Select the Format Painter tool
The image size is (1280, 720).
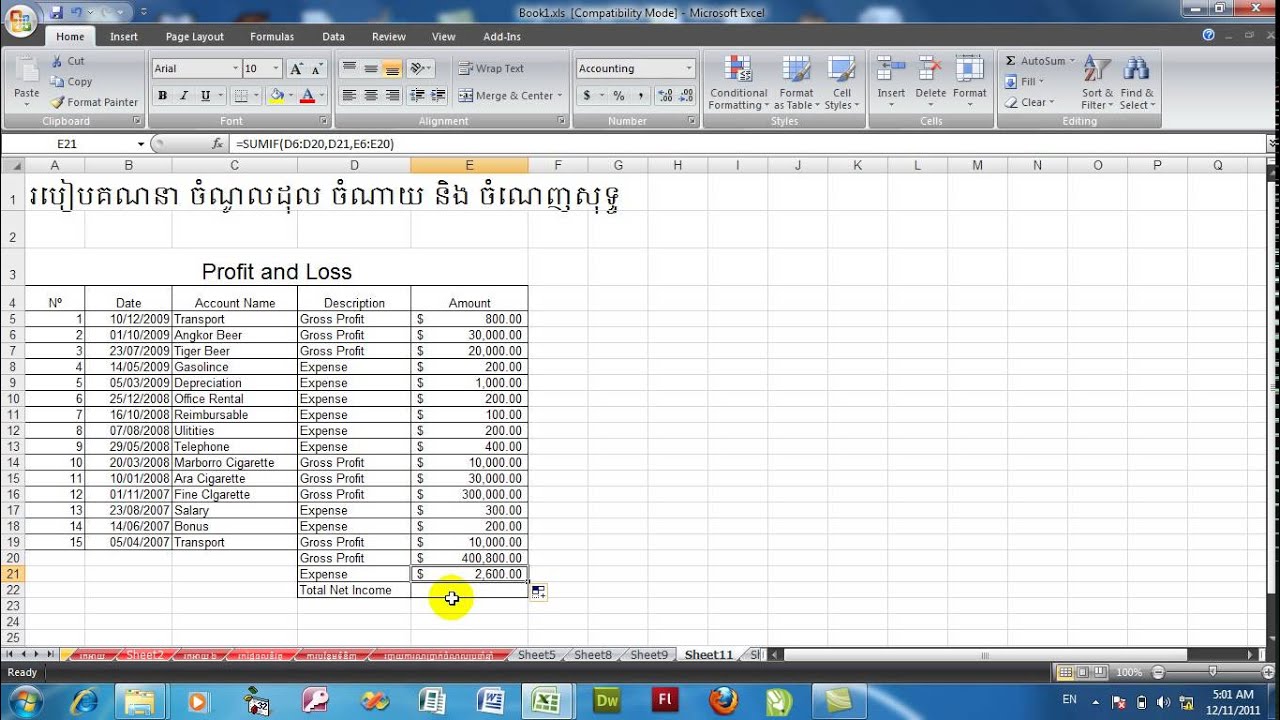(94, 102)
